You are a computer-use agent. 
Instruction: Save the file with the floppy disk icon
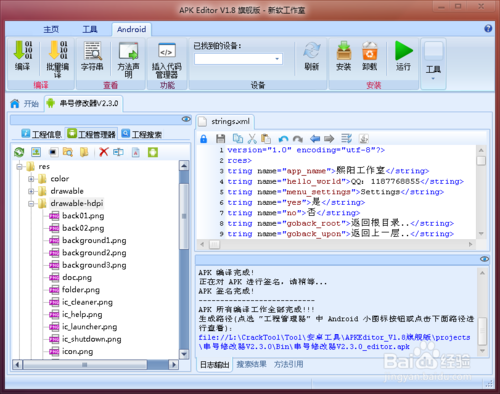click(221, 139)
